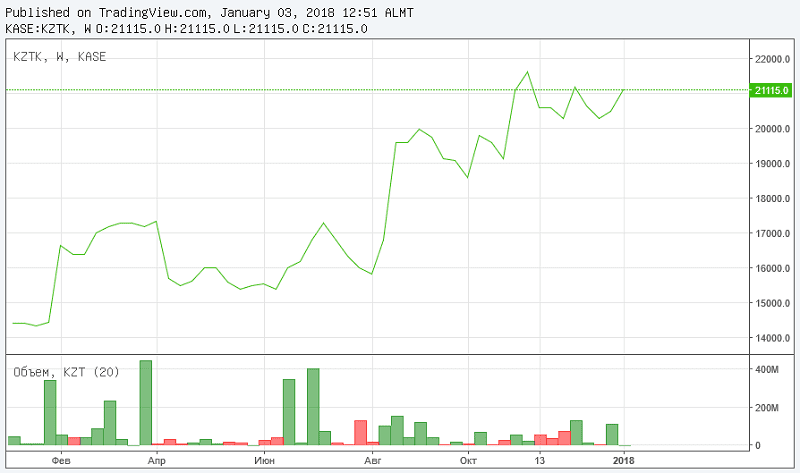Viewport: 800px width, 473px height.
Task: Click the 400M volume axis label
Action: (x=767, y=369)
